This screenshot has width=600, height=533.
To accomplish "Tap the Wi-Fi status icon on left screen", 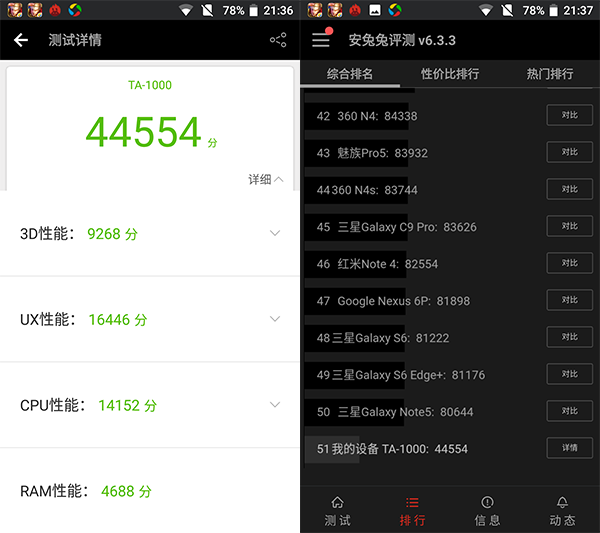I will (186, 10).
